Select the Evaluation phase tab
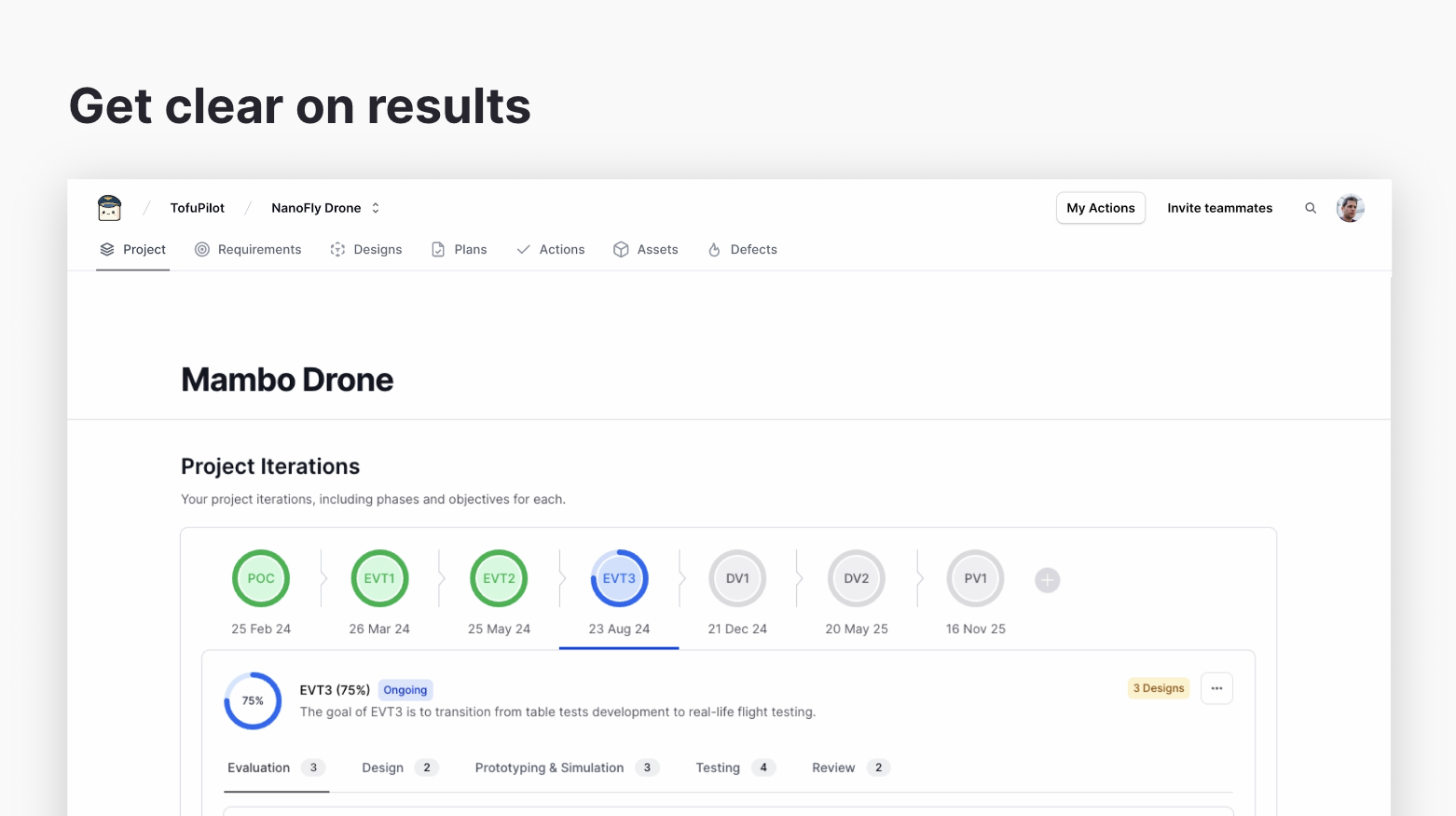 [x=276, y=768]
